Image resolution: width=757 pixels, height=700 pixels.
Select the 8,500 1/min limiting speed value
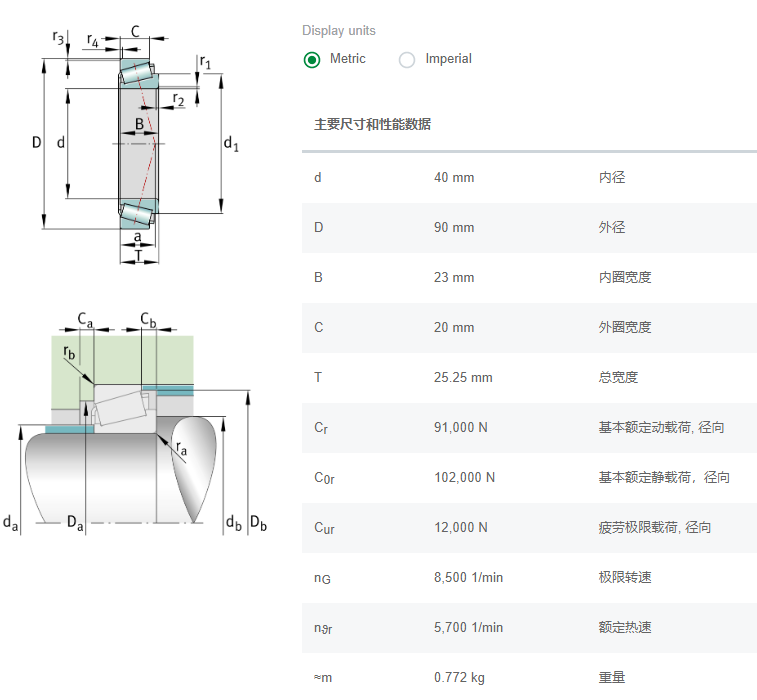coord(468,578)
